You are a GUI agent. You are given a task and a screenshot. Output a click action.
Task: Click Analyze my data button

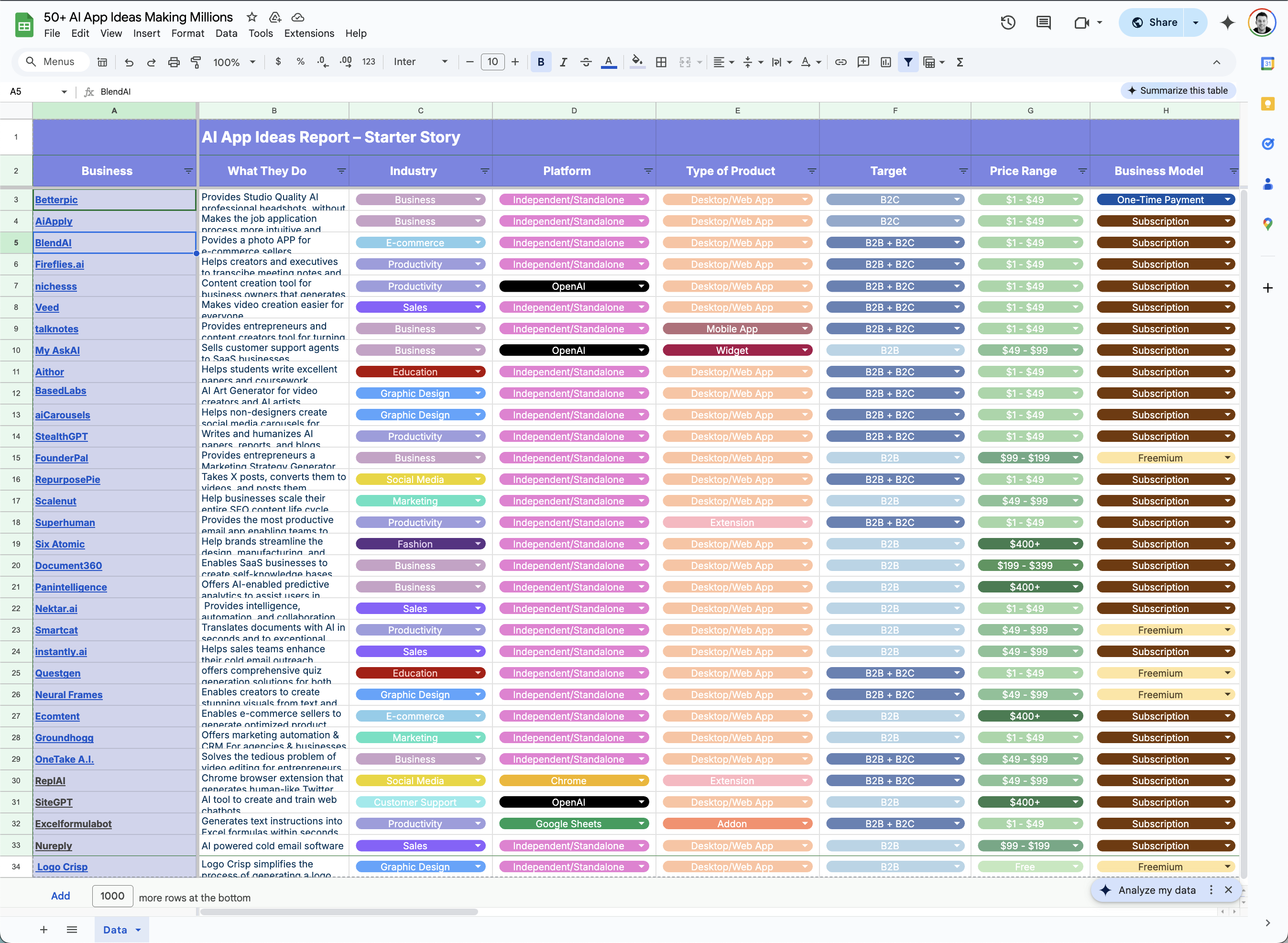point(1157,890)
